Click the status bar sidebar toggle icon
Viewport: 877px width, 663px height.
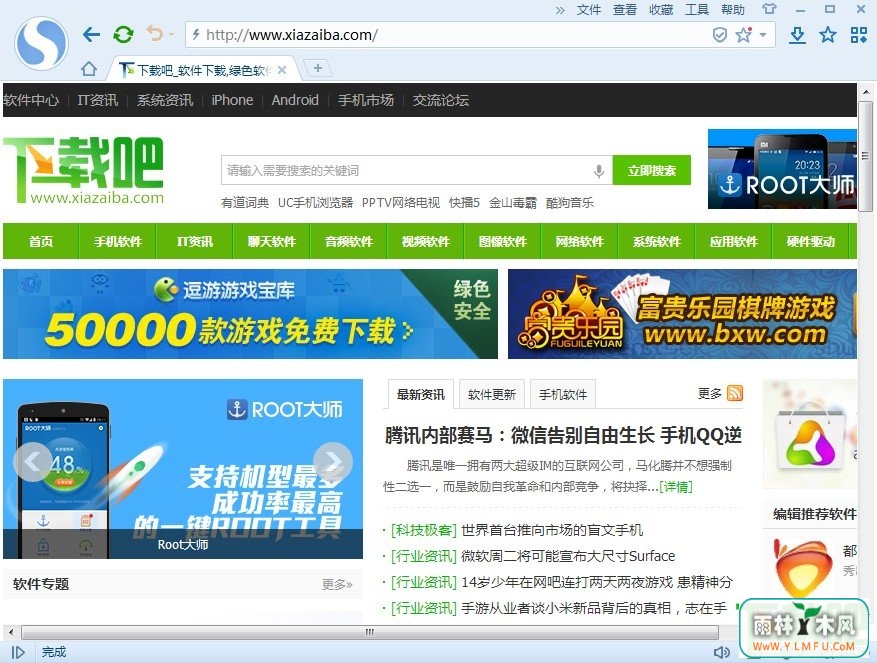pos(17,652)
